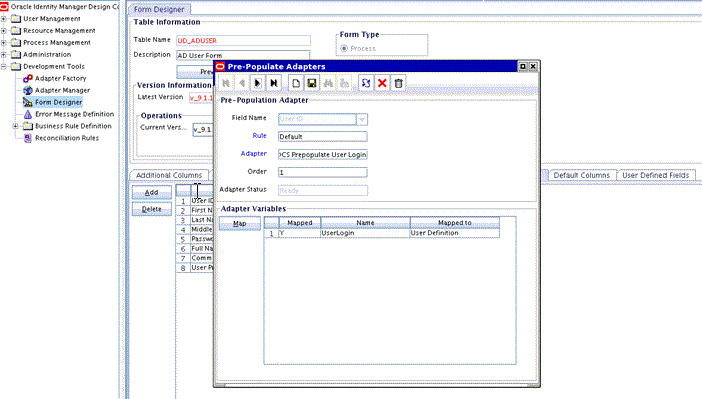Click the Rule field containing Default
This screenshot has height=399, width=702.
click(x=322, y=137)
